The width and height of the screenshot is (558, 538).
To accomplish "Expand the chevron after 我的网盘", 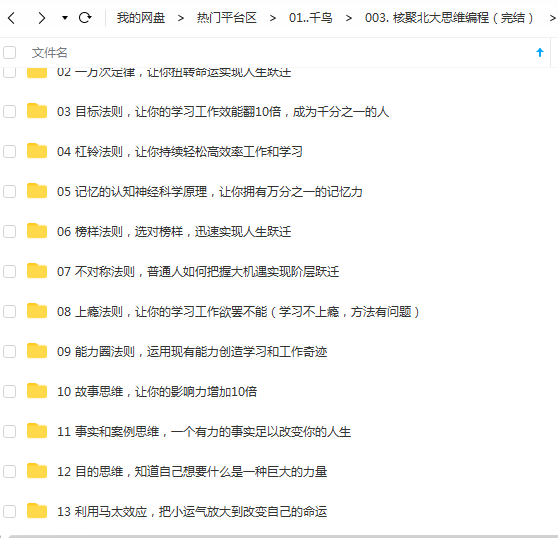I will click(181, 18).
